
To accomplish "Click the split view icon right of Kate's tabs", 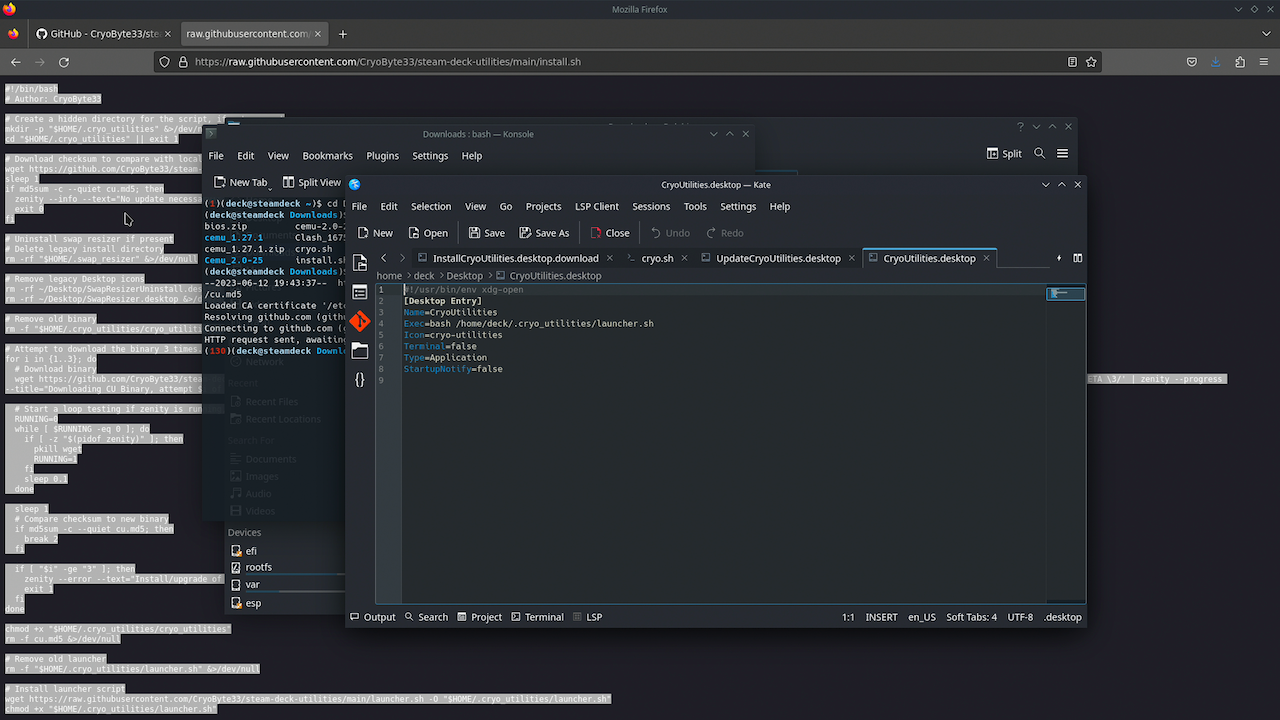I will 1078,258.
